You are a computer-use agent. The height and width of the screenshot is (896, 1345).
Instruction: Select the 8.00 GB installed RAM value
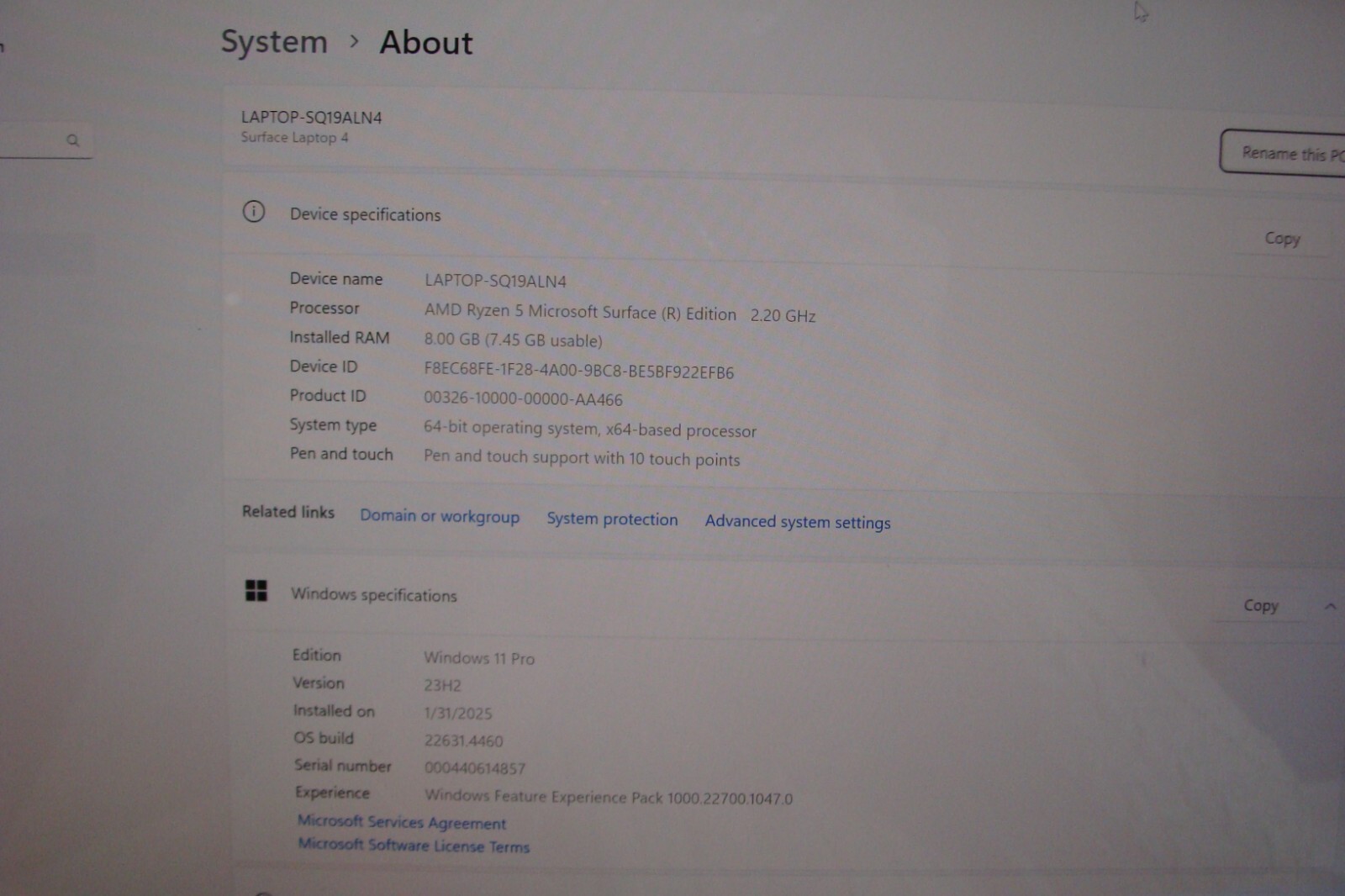click(x=513, y=340)
